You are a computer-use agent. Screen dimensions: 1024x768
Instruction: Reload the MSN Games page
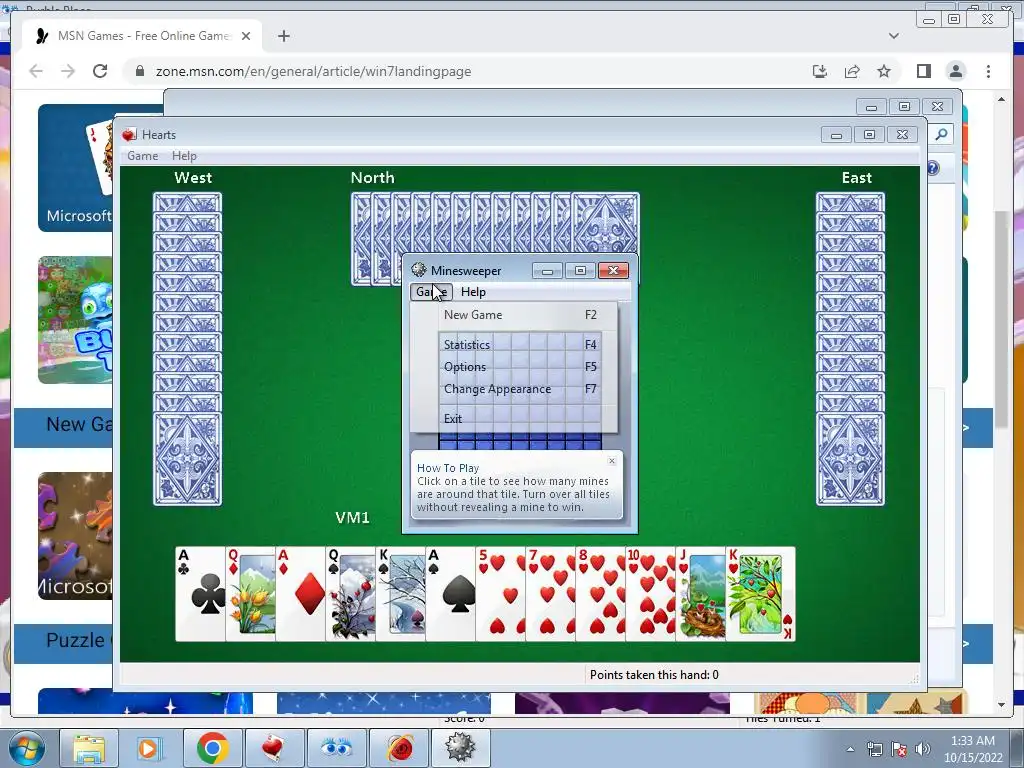coord(100,71)
